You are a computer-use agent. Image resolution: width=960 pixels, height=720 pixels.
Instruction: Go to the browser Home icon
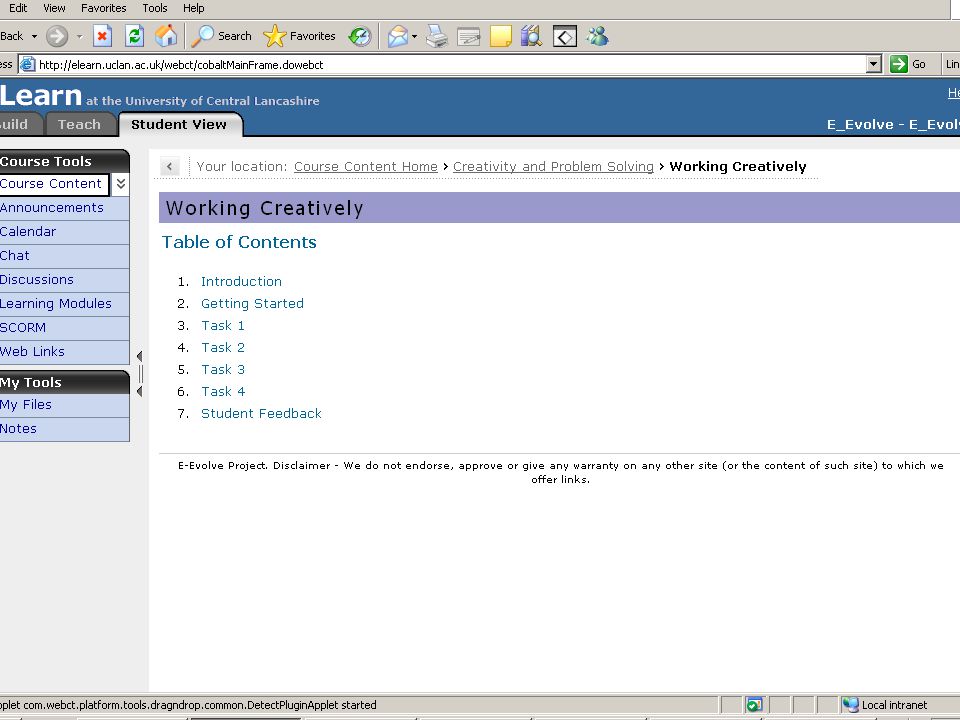click(166, 36)
